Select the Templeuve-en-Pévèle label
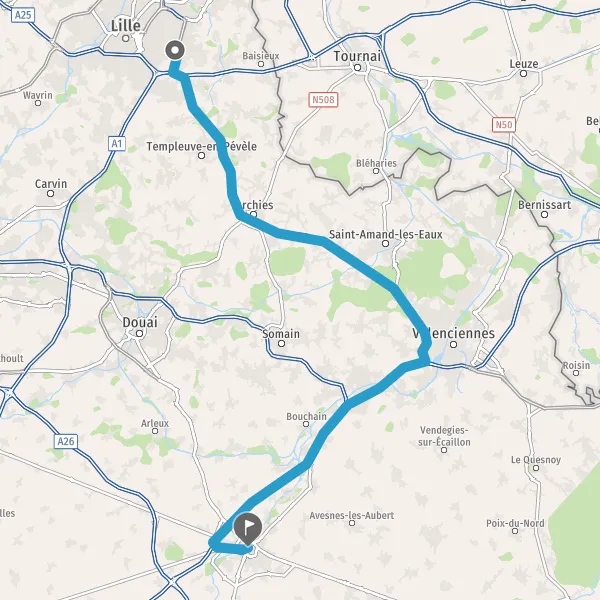Screen dimensions: 600x600 click(202, 147)
